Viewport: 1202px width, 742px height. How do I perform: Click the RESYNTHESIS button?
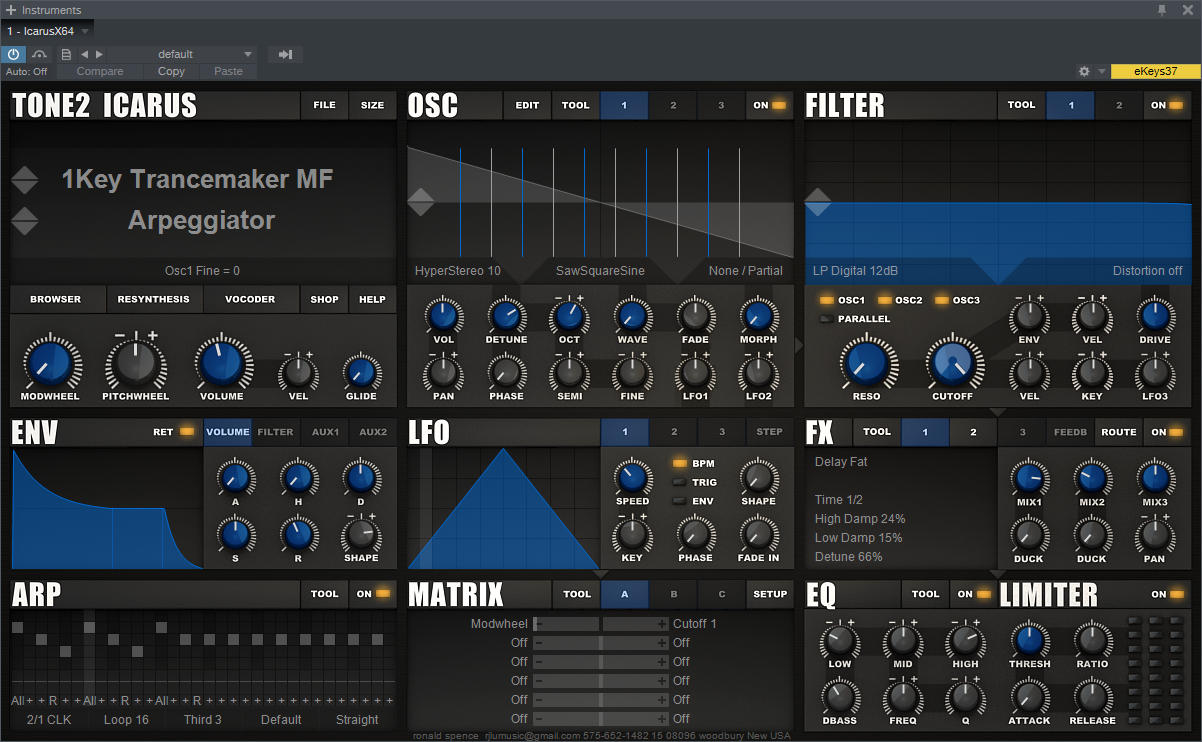point(153,299)
